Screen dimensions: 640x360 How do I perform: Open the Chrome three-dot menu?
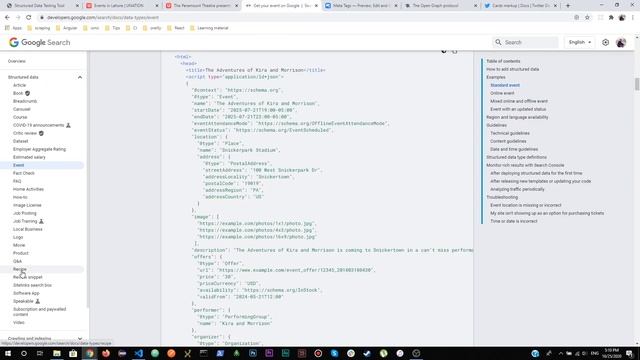coord(633,18)
